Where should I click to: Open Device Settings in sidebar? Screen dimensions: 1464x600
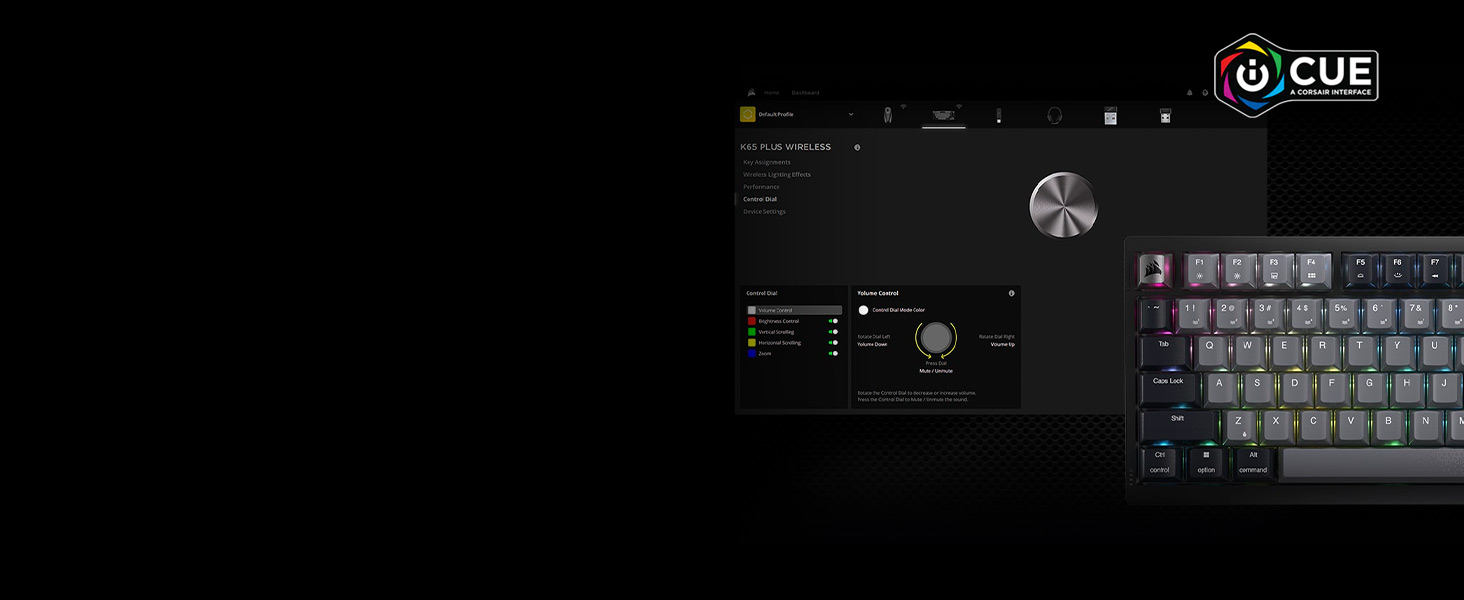(x=764, y=211)
